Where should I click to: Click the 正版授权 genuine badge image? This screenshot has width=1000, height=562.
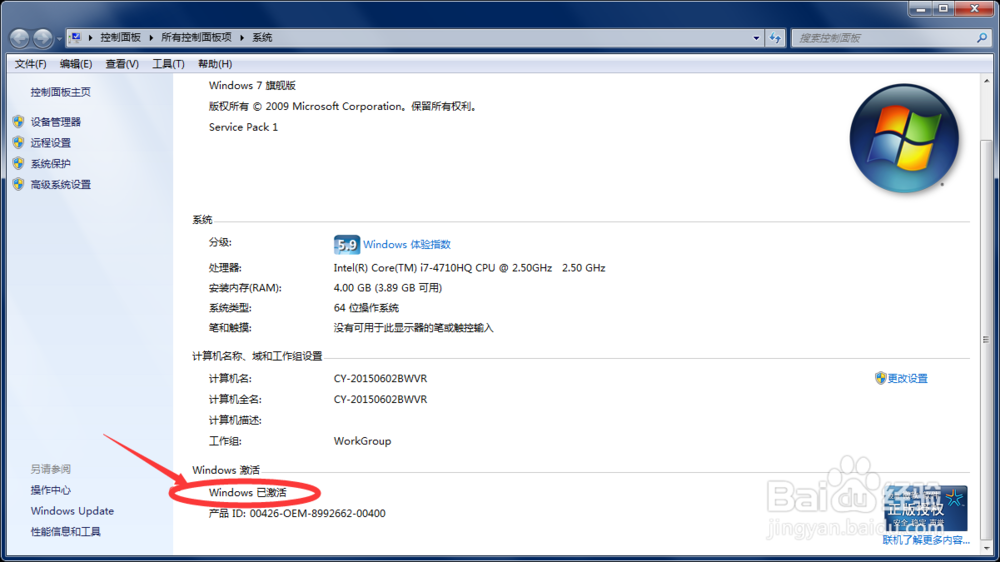pos(925,508)
